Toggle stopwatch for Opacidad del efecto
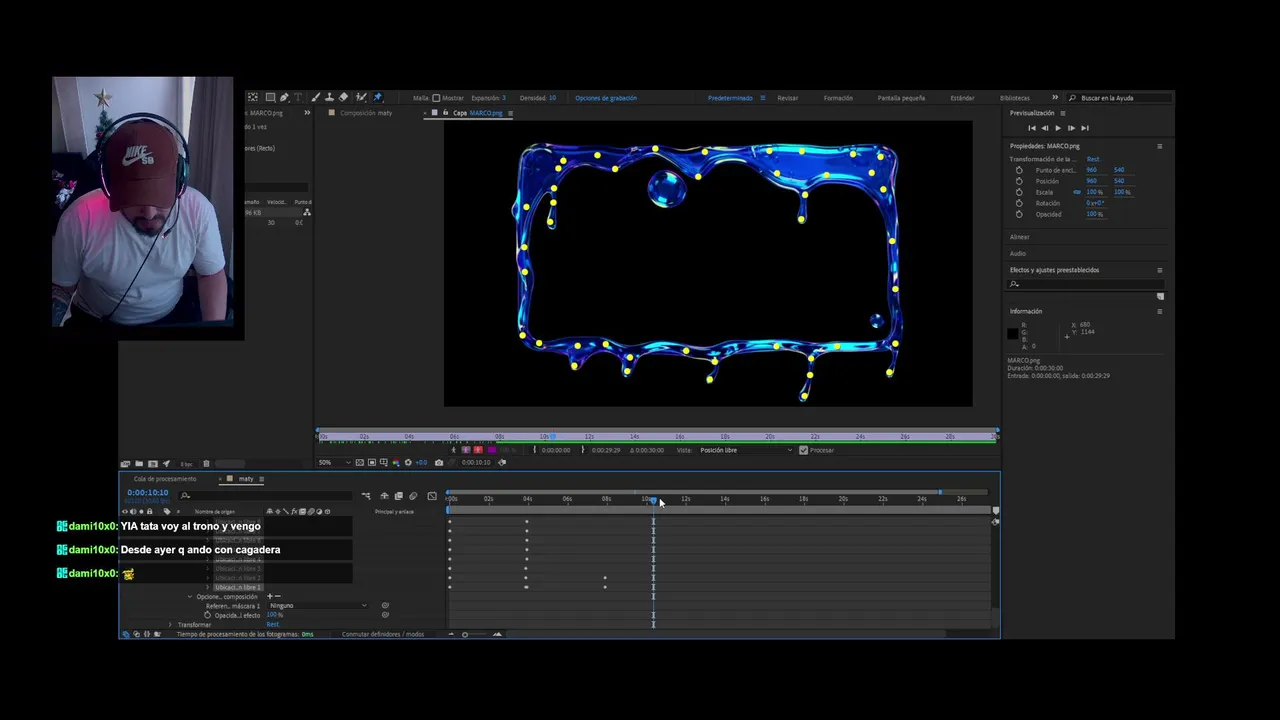 207,615
